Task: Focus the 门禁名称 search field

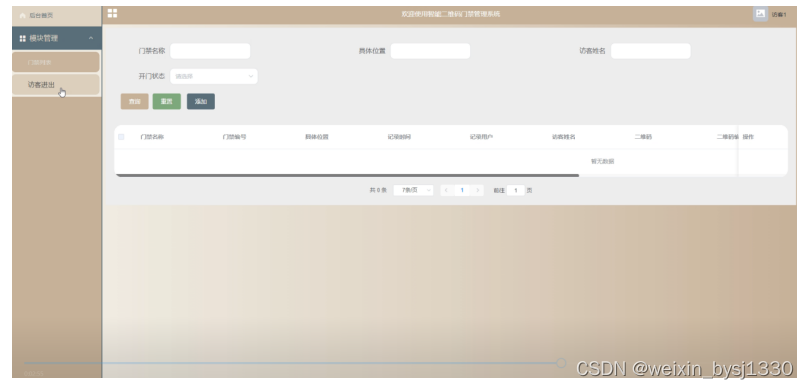Action: pos(210,51)
